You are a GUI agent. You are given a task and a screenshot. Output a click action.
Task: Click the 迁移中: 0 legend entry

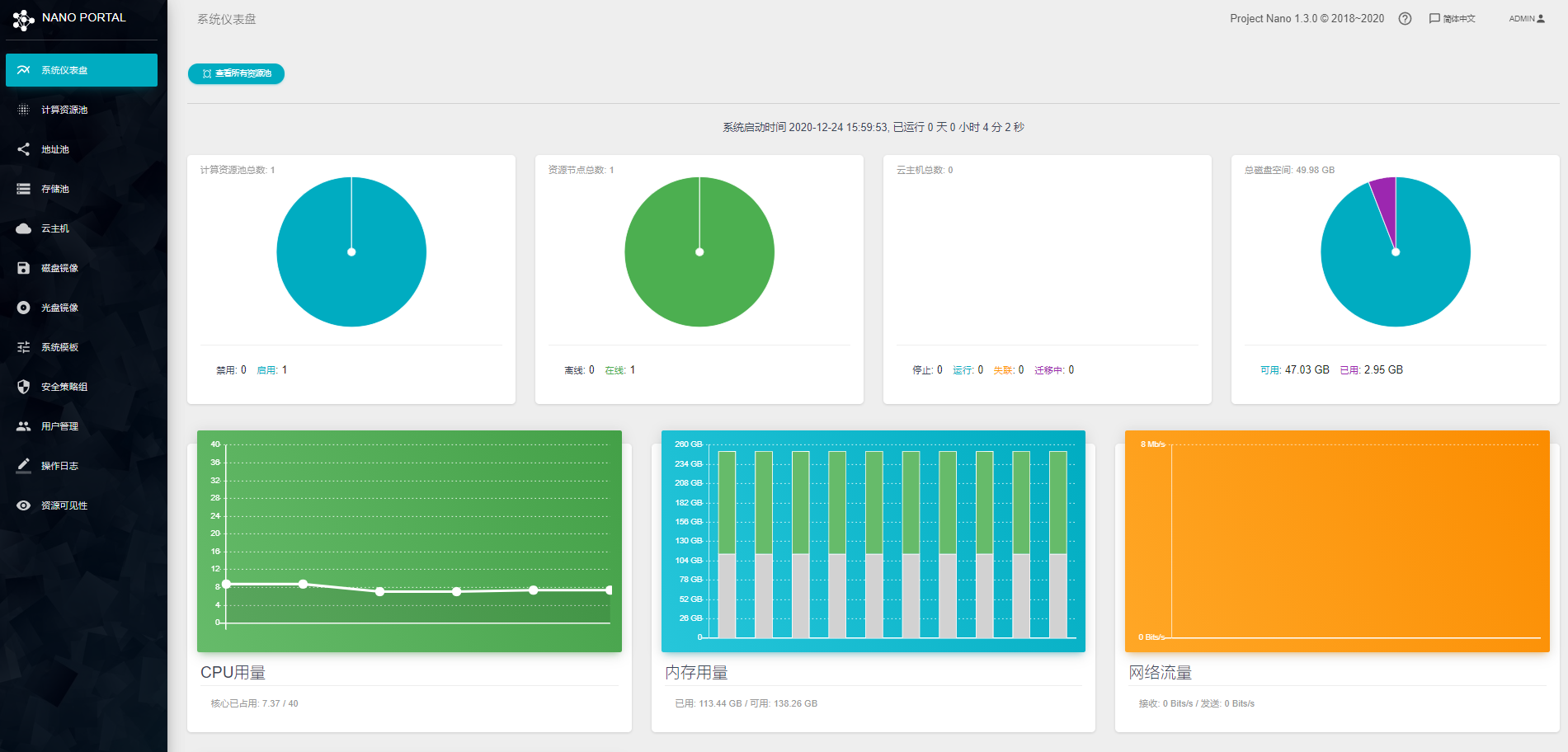[x=1054, y=370]
